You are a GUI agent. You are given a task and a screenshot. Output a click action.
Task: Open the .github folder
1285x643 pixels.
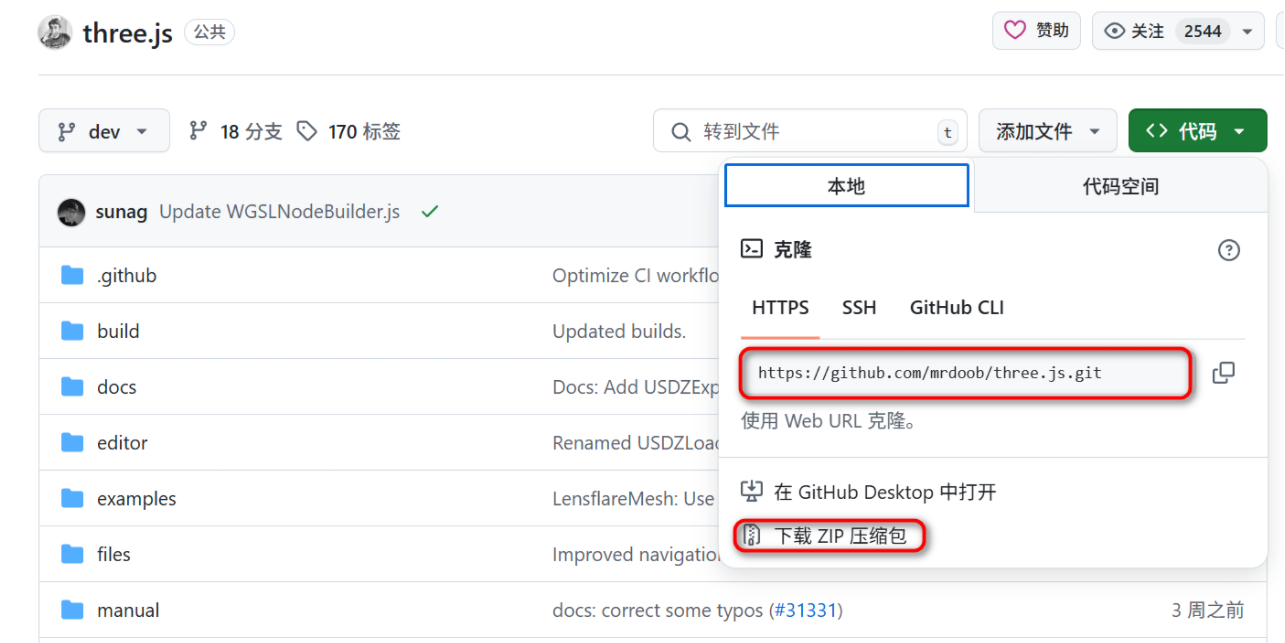coord(127,275)
